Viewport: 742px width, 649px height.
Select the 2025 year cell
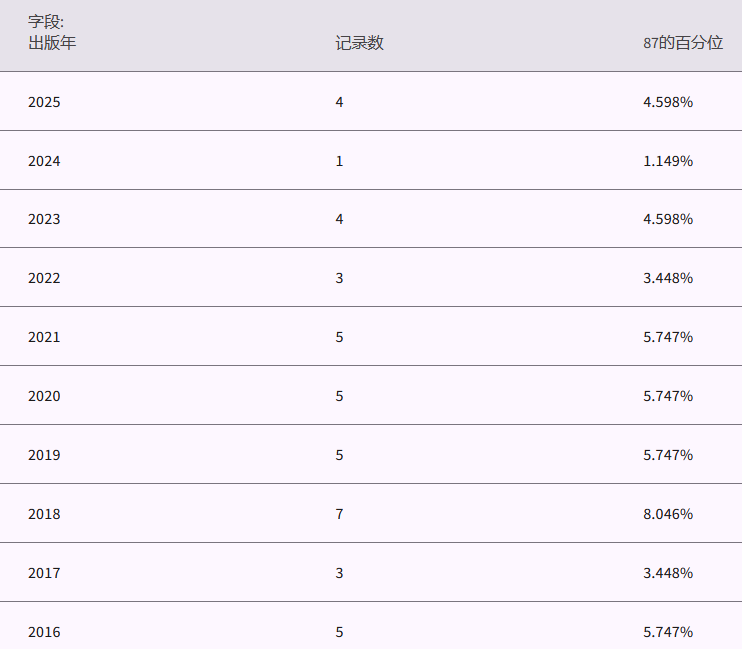pyautogui.click(x=44, y=101)
